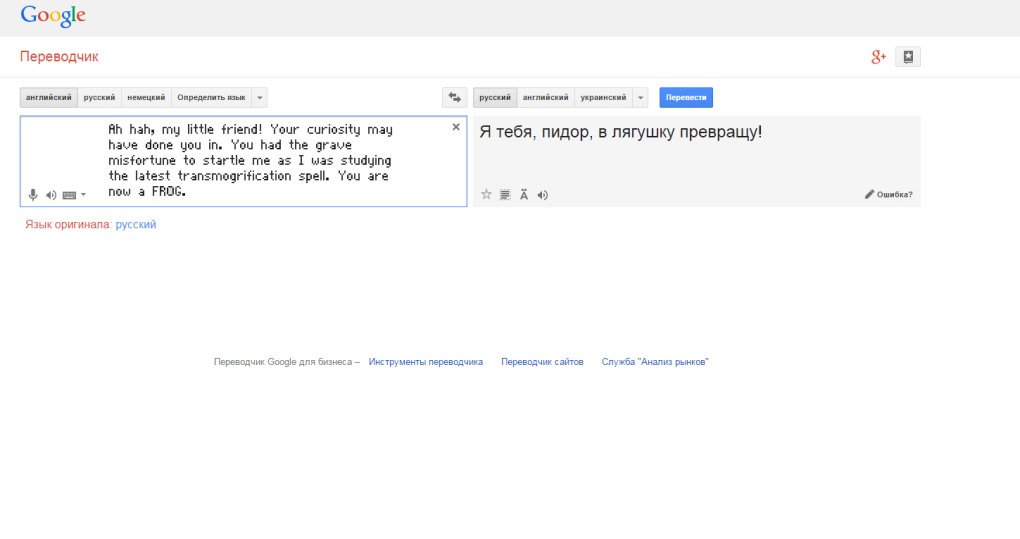
Task: Listen to the source text
Action: coord(51,195)
